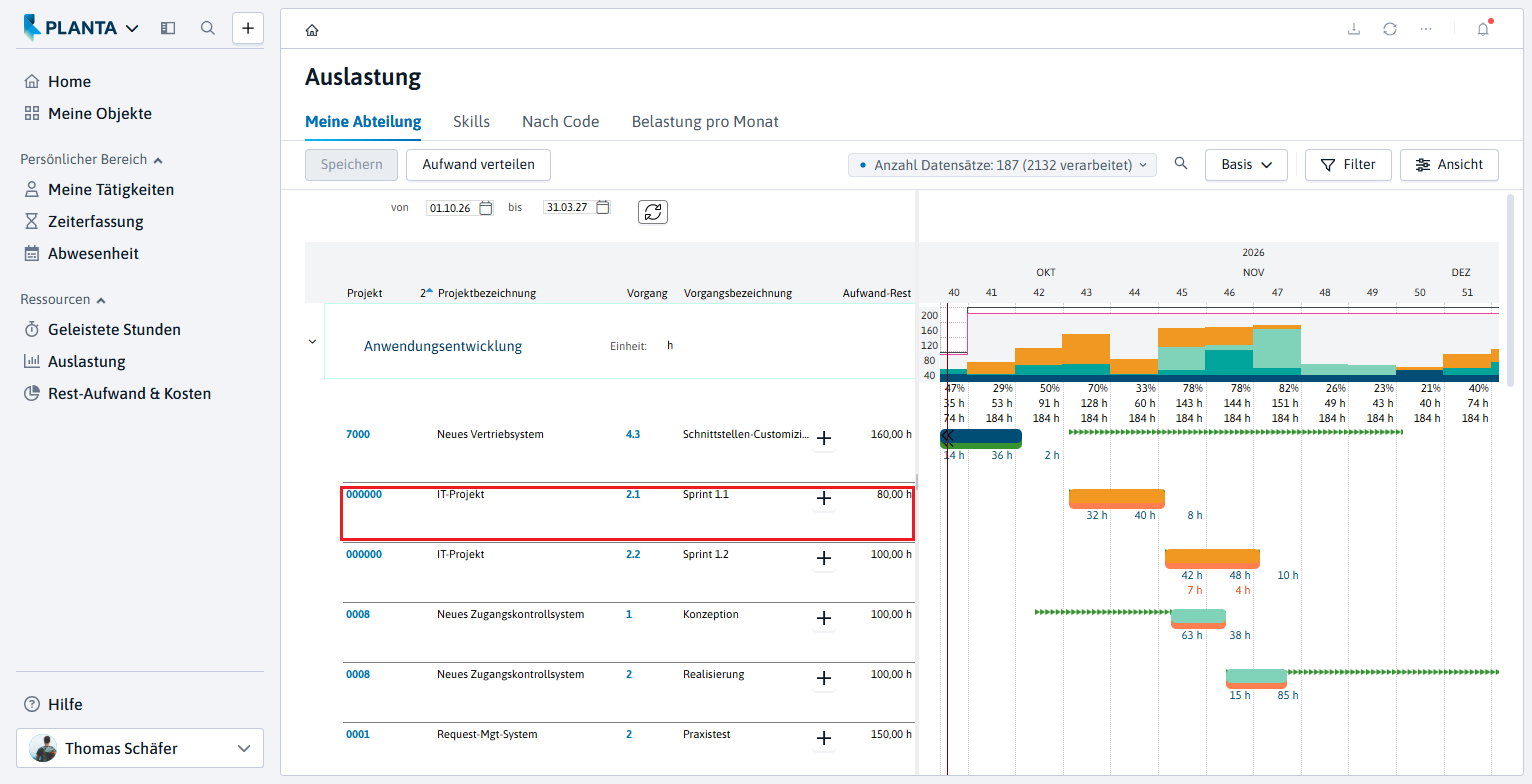Open project link 7000
Image resolution: width=1532 pixels, height=784 pixels.
coord(358,435)
